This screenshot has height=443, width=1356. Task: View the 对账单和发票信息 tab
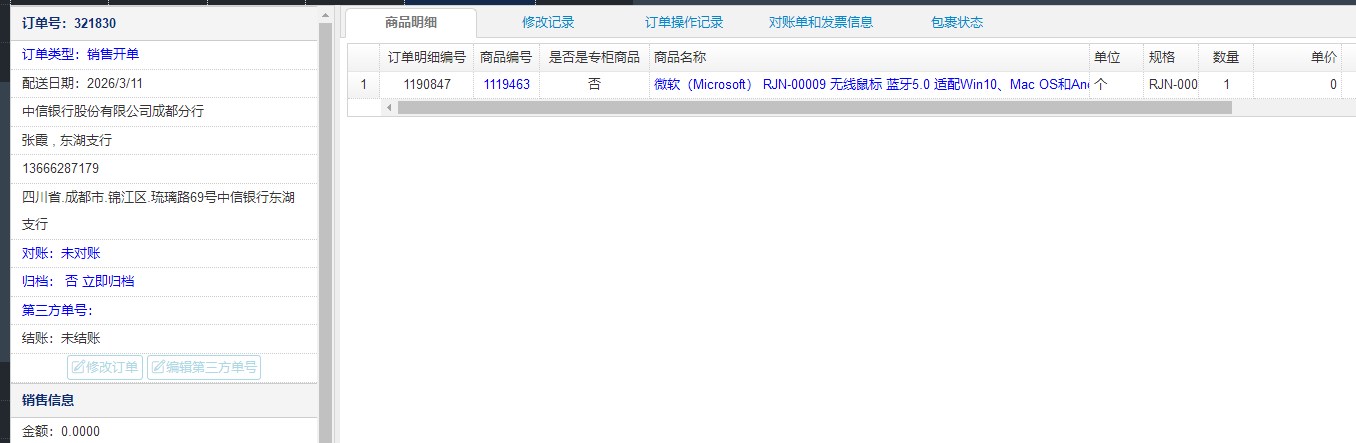click(820, 22)
